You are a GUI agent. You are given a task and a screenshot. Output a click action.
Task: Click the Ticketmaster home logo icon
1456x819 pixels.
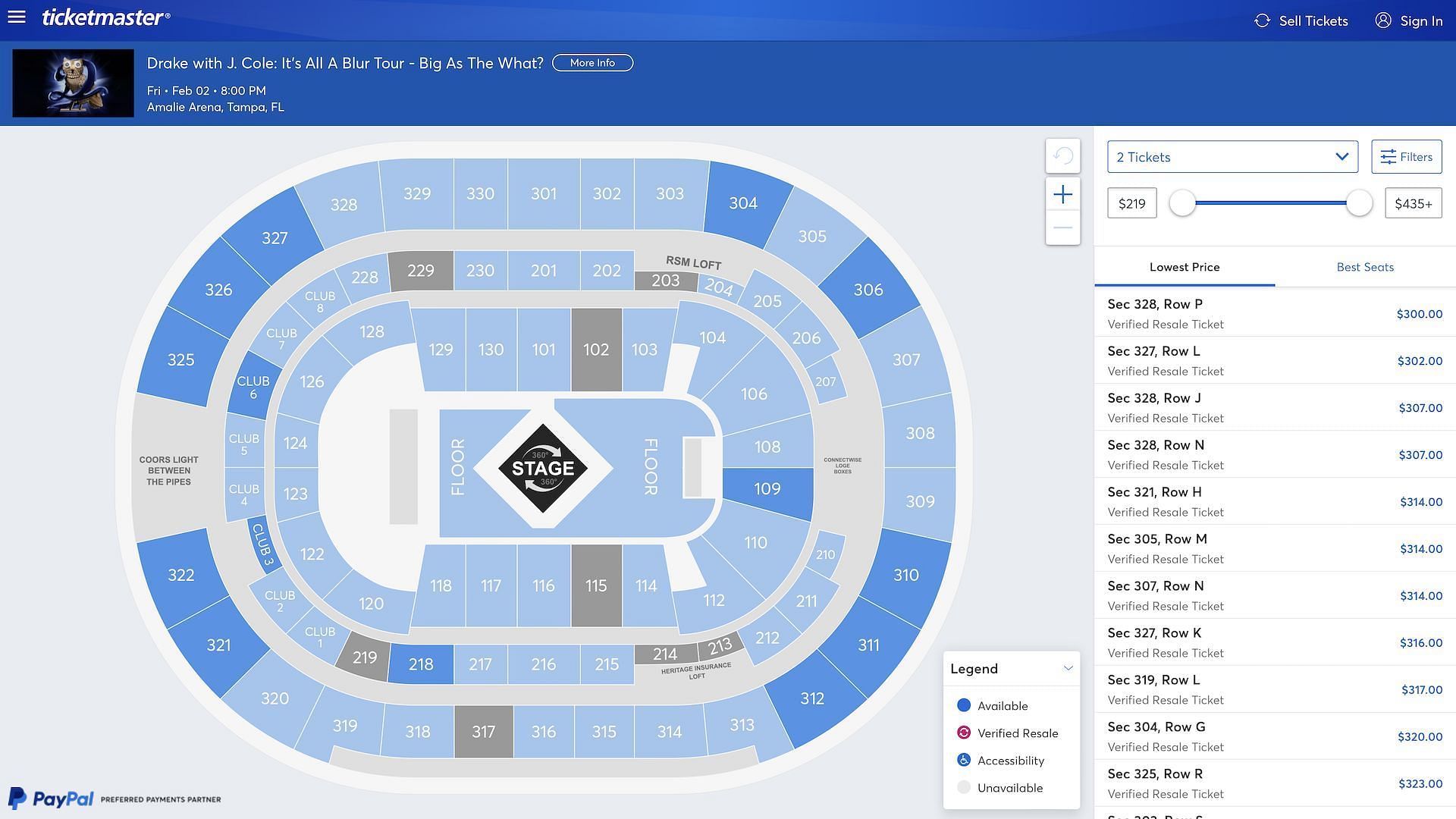click(106, 20)
